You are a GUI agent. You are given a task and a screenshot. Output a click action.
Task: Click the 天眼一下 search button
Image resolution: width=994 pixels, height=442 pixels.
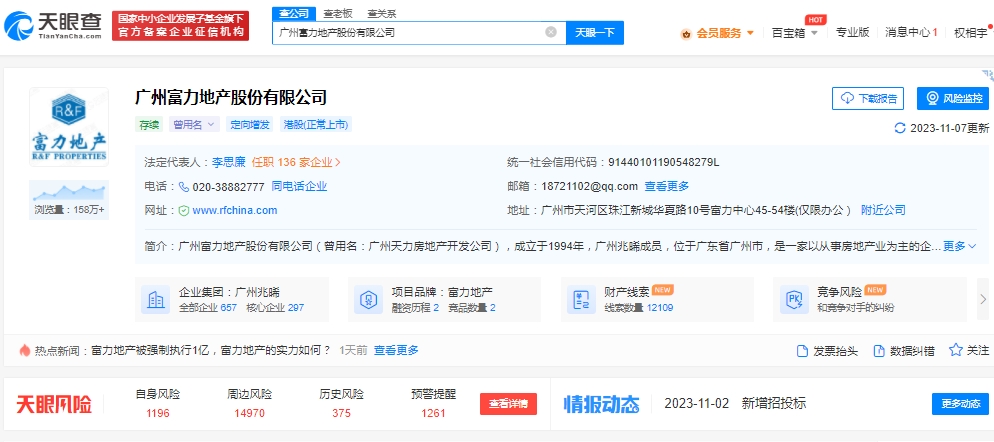pyautogui.click(x=595, y=32)
